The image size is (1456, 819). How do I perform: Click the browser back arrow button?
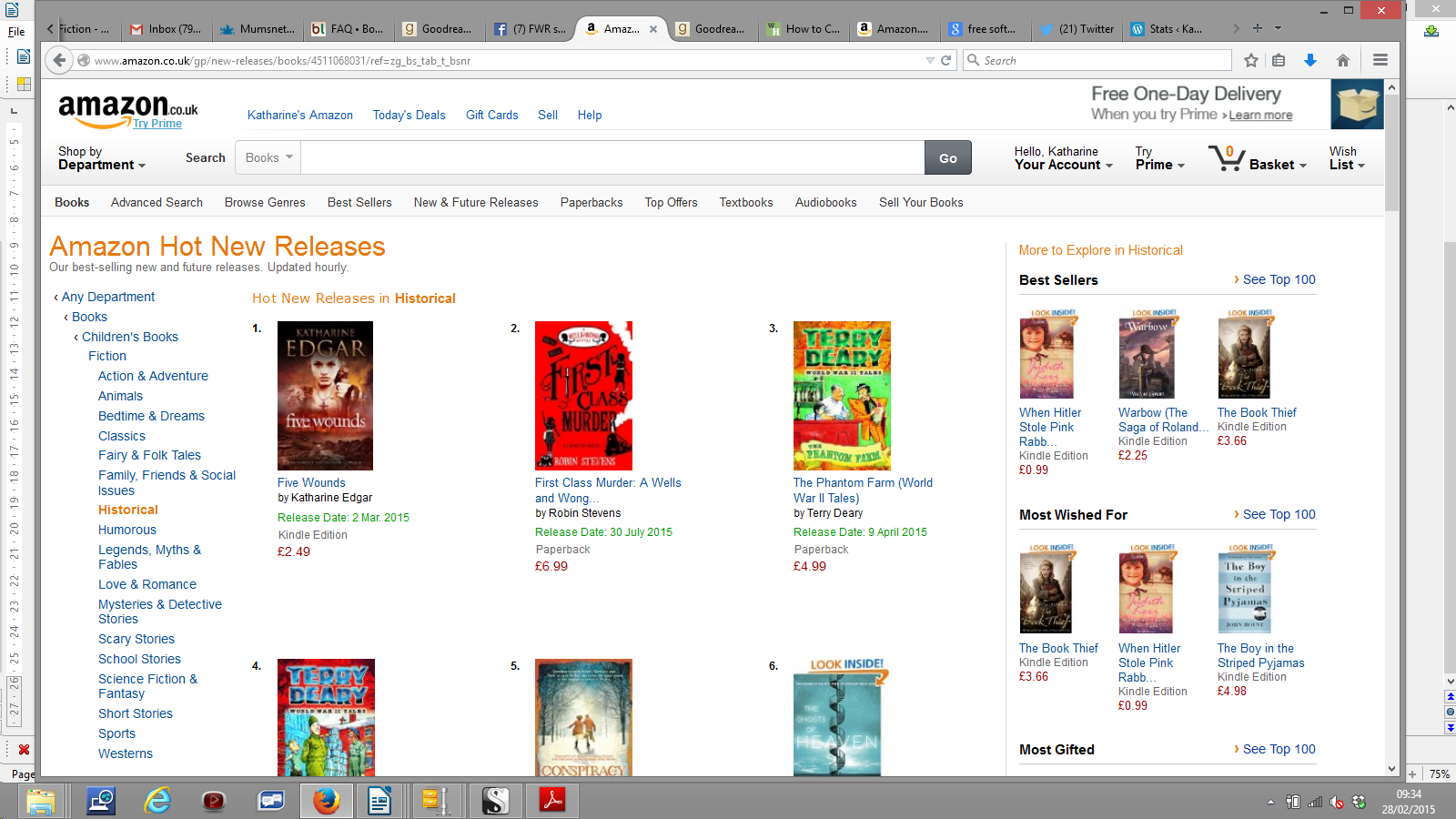59,60
